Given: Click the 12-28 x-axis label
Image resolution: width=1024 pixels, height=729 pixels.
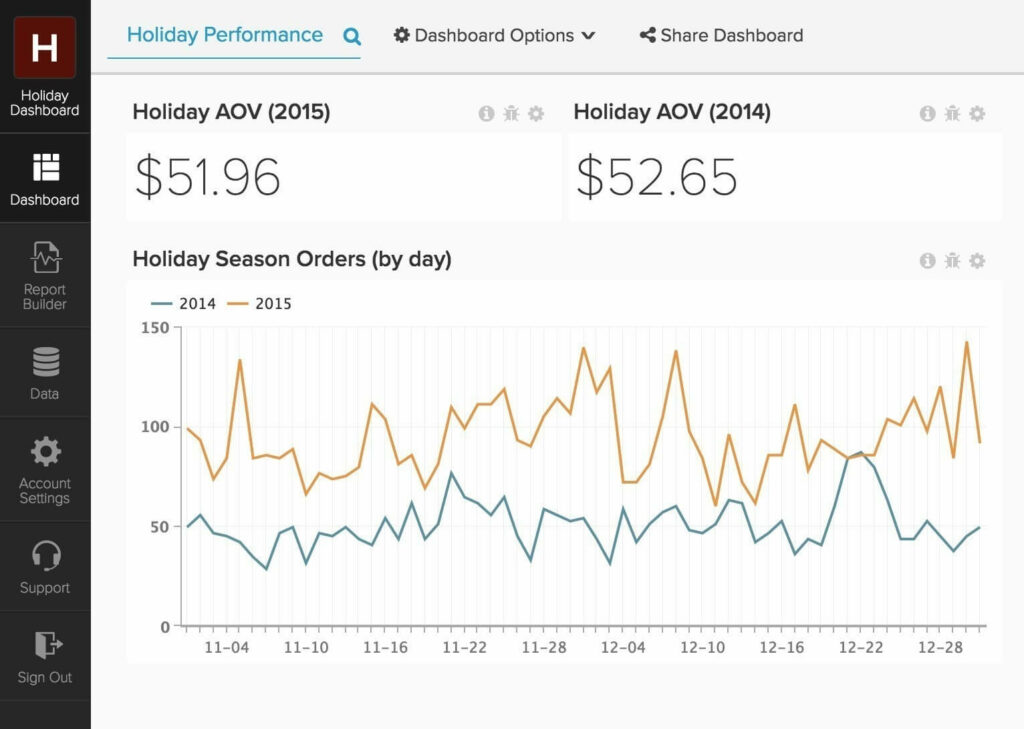Looking at the screenshot, I should (940, 647).
